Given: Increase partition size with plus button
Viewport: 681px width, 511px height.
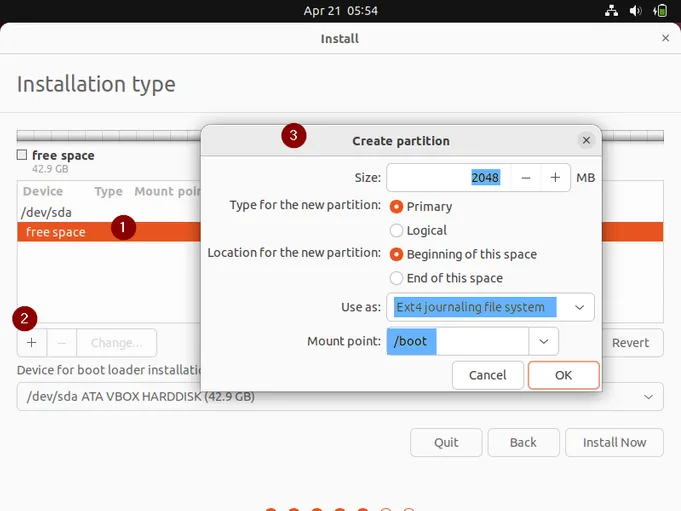Looking at the screenshot, I should point(555,178).
